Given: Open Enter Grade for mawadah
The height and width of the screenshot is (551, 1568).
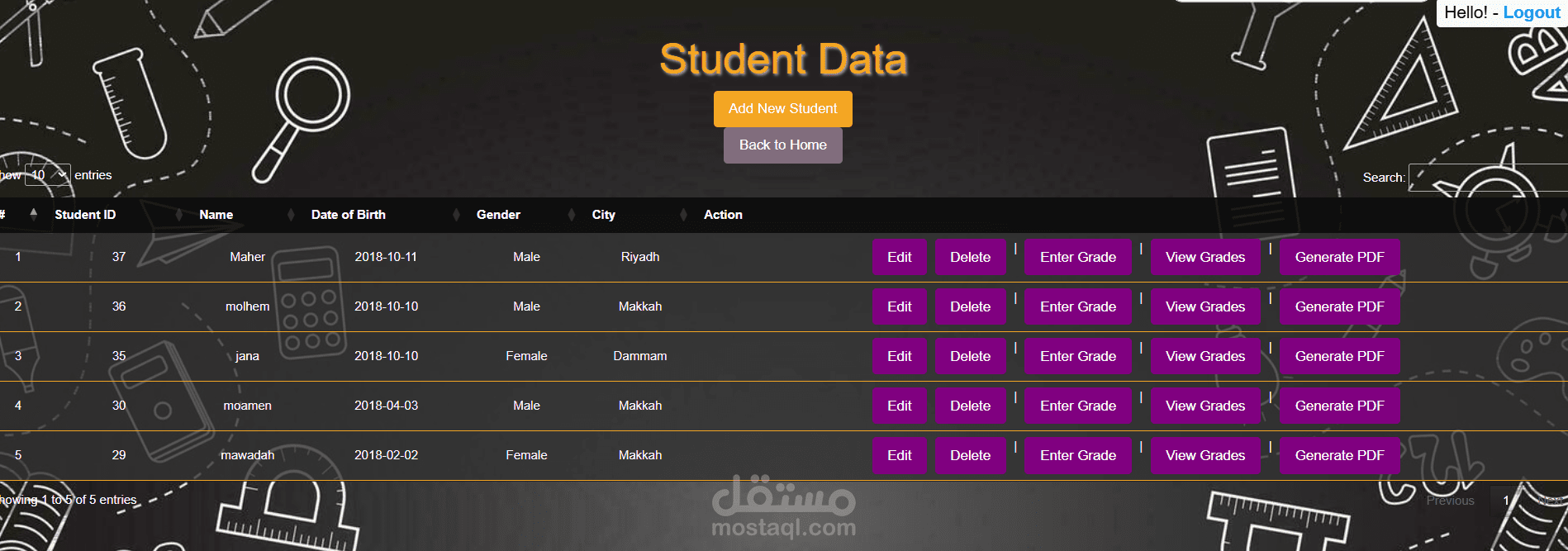Looking at the screenshot, I should [x=1077, y=456].
